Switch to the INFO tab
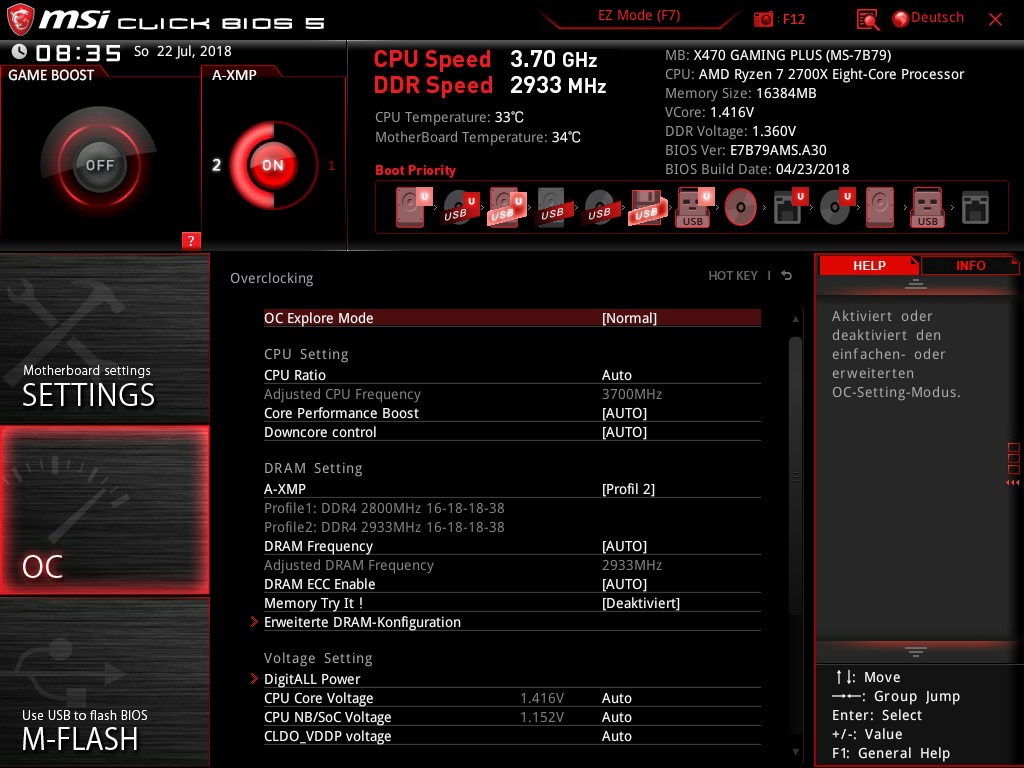The height and width of the screenshot is (768, 1024). [970, 265]
